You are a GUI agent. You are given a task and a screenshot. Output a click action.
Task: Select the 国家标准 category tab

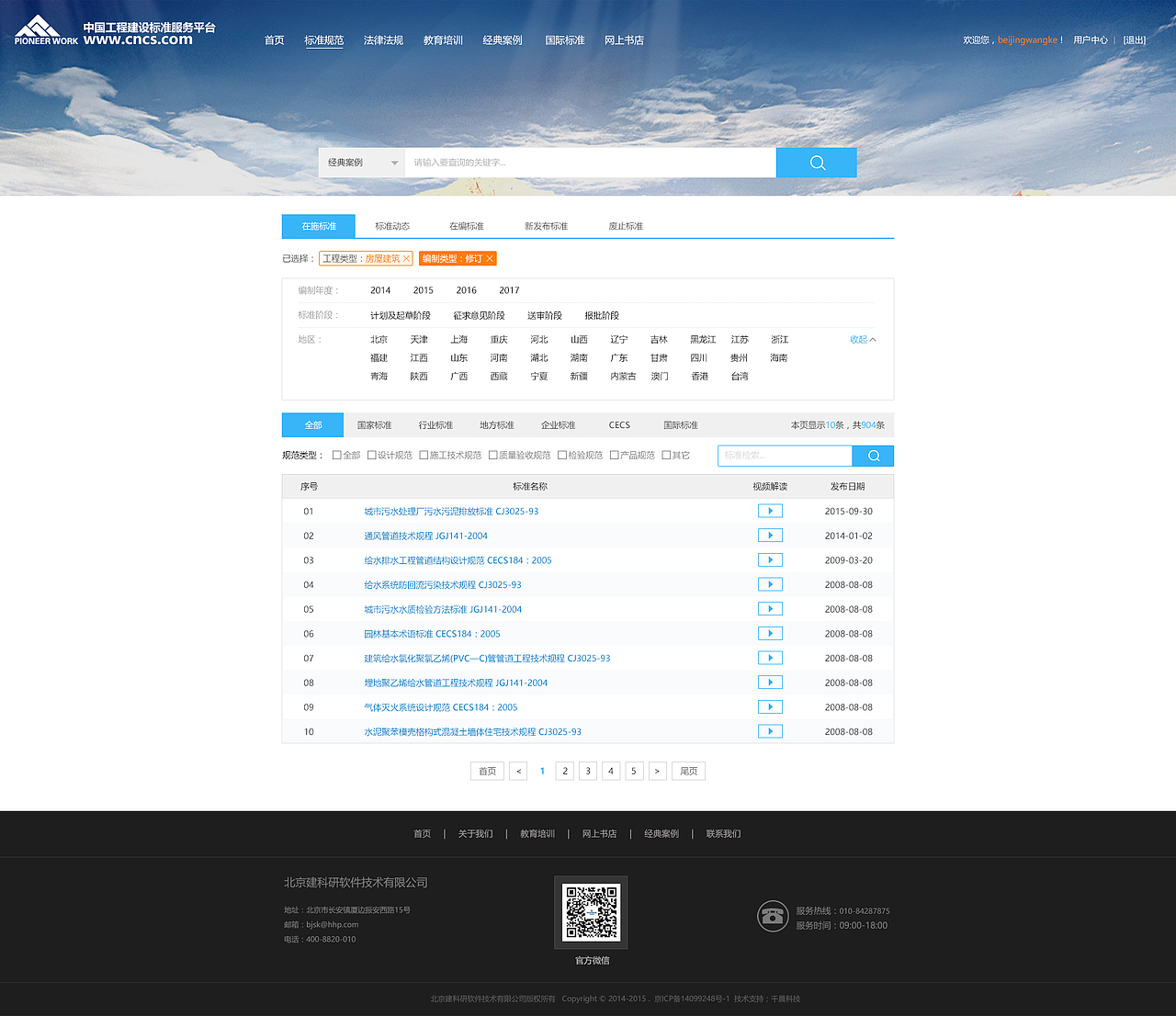click(374, 425)
